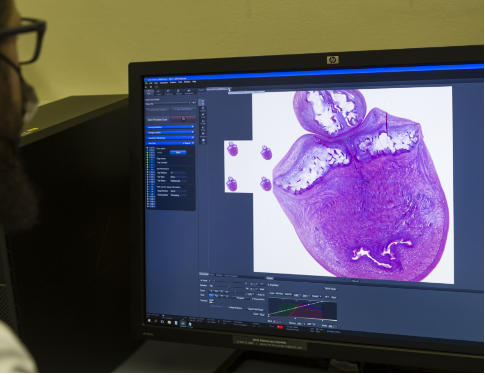Open the Acquisition menu in the menu bar
485x375 pixels.
[164, 83]
